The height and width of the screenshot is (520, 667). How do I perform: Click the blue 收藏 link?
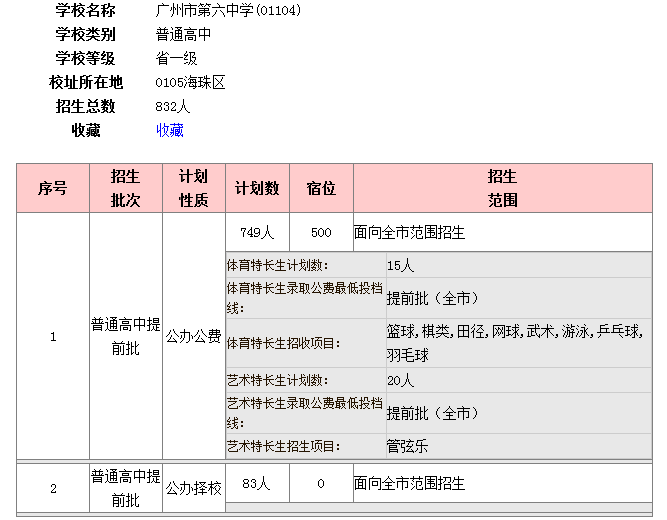pos(170,130)
